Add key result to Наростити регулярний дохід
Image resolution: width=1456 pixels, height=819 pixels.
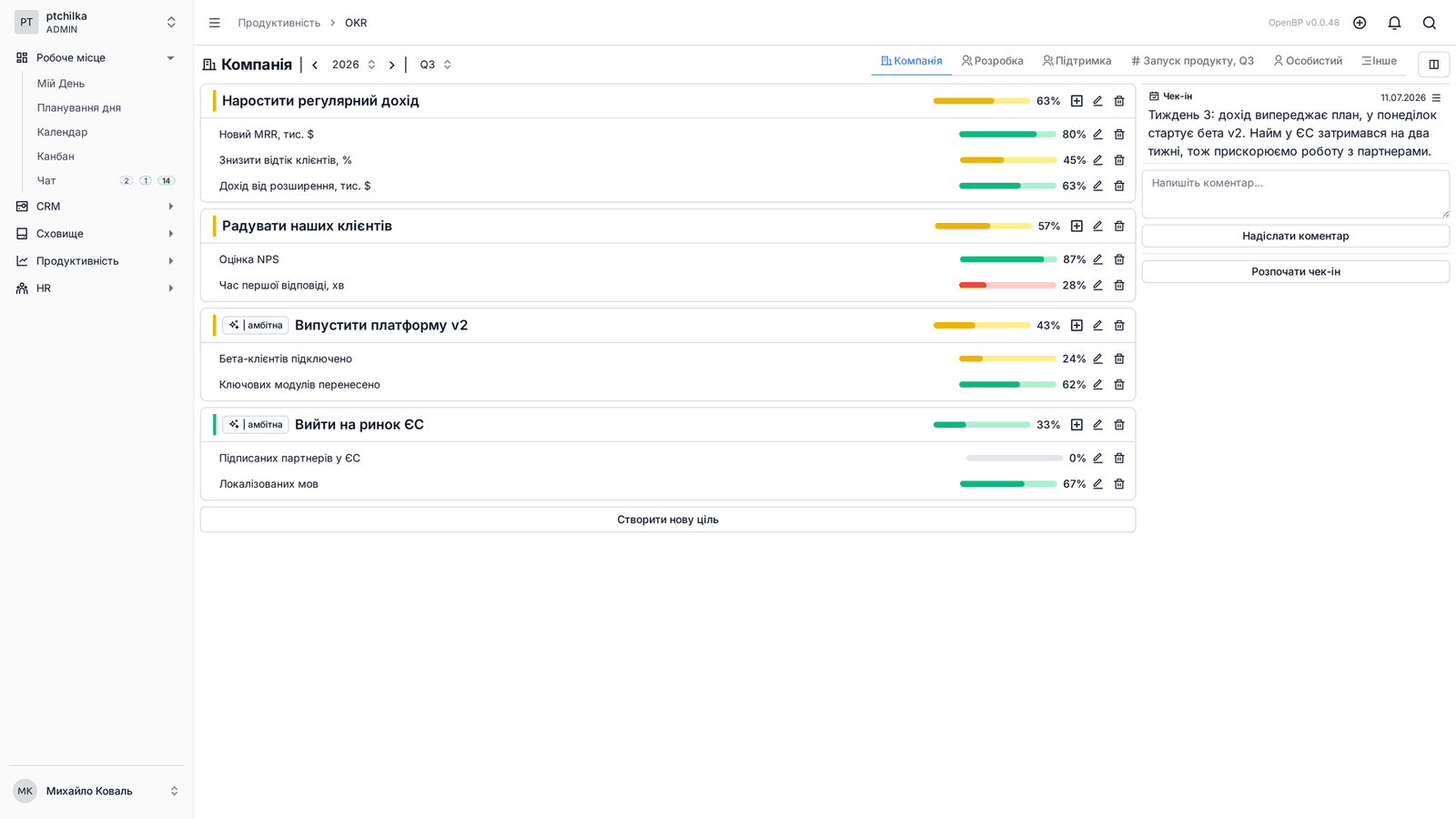tap(1077, 101)
